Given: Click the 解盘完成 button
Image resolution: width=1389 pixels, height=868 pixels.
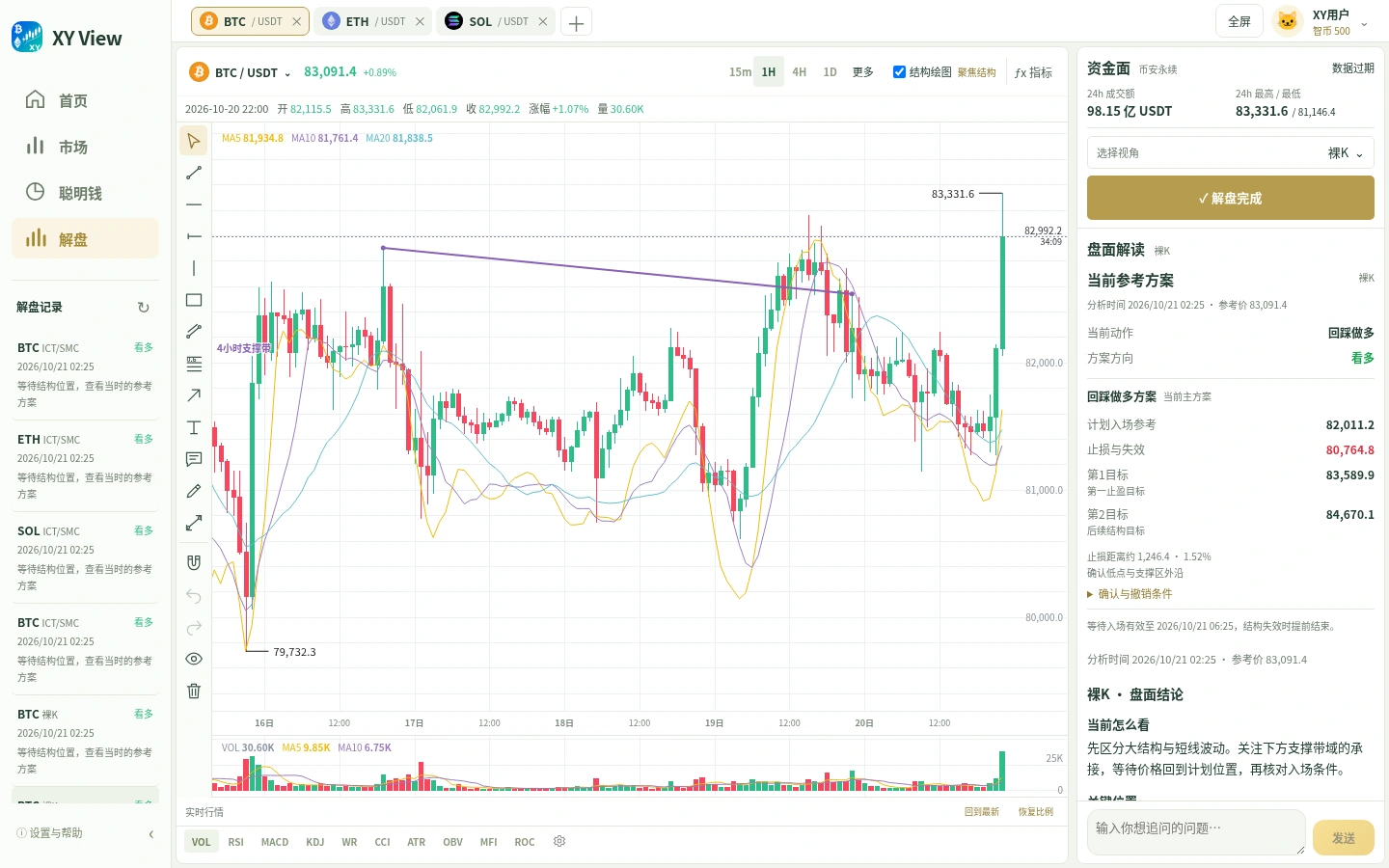Looking at the screenshot, I should click(1230, 198).
